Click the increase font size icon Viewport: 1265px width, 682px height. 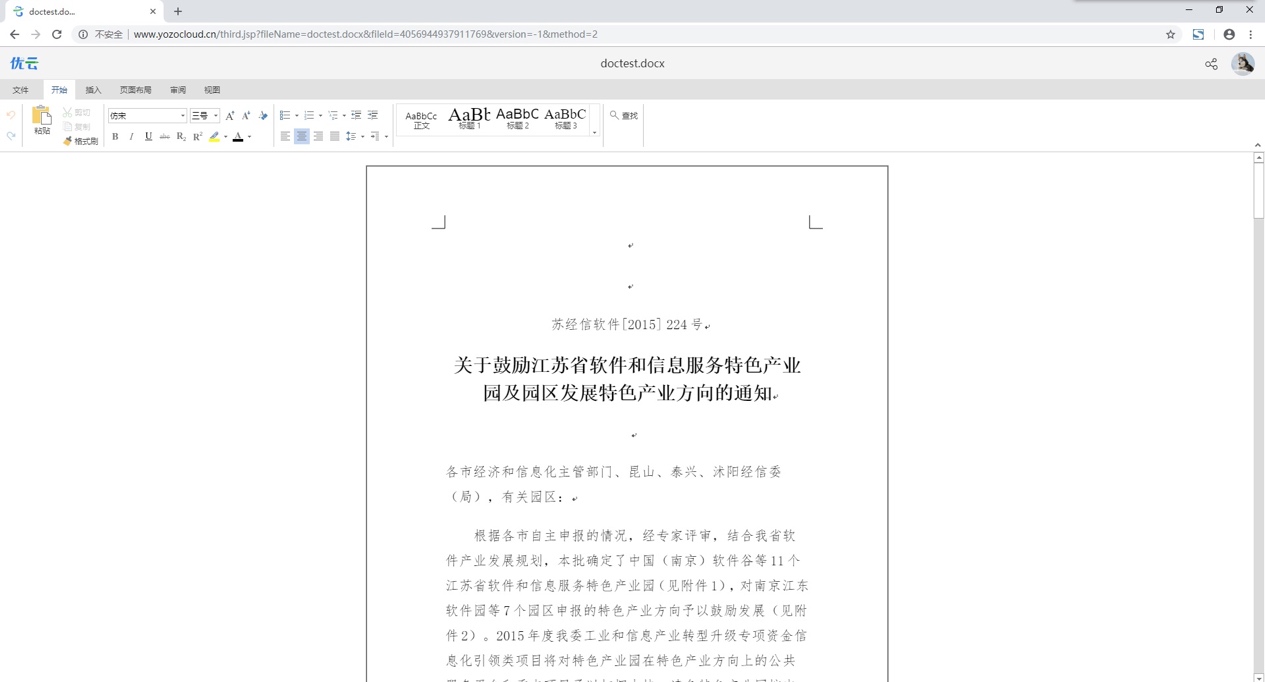click(x=230, y=116)
